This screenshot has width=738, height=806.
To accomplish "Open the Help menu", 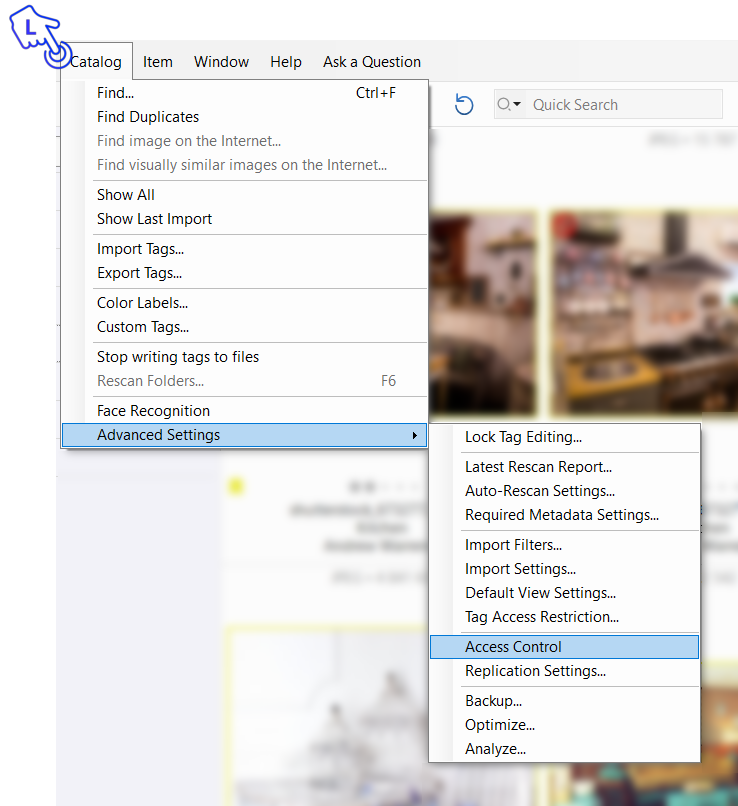I will coord(286,62).
